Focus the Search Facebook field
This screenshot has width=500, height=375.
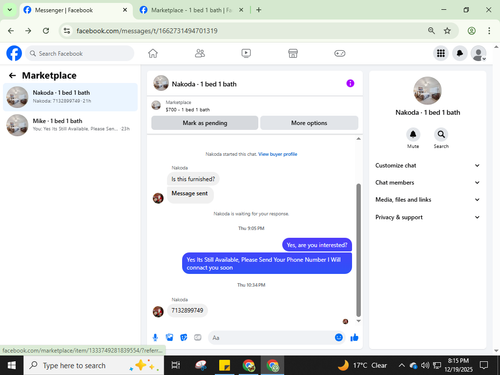click(x=80, y=53)
